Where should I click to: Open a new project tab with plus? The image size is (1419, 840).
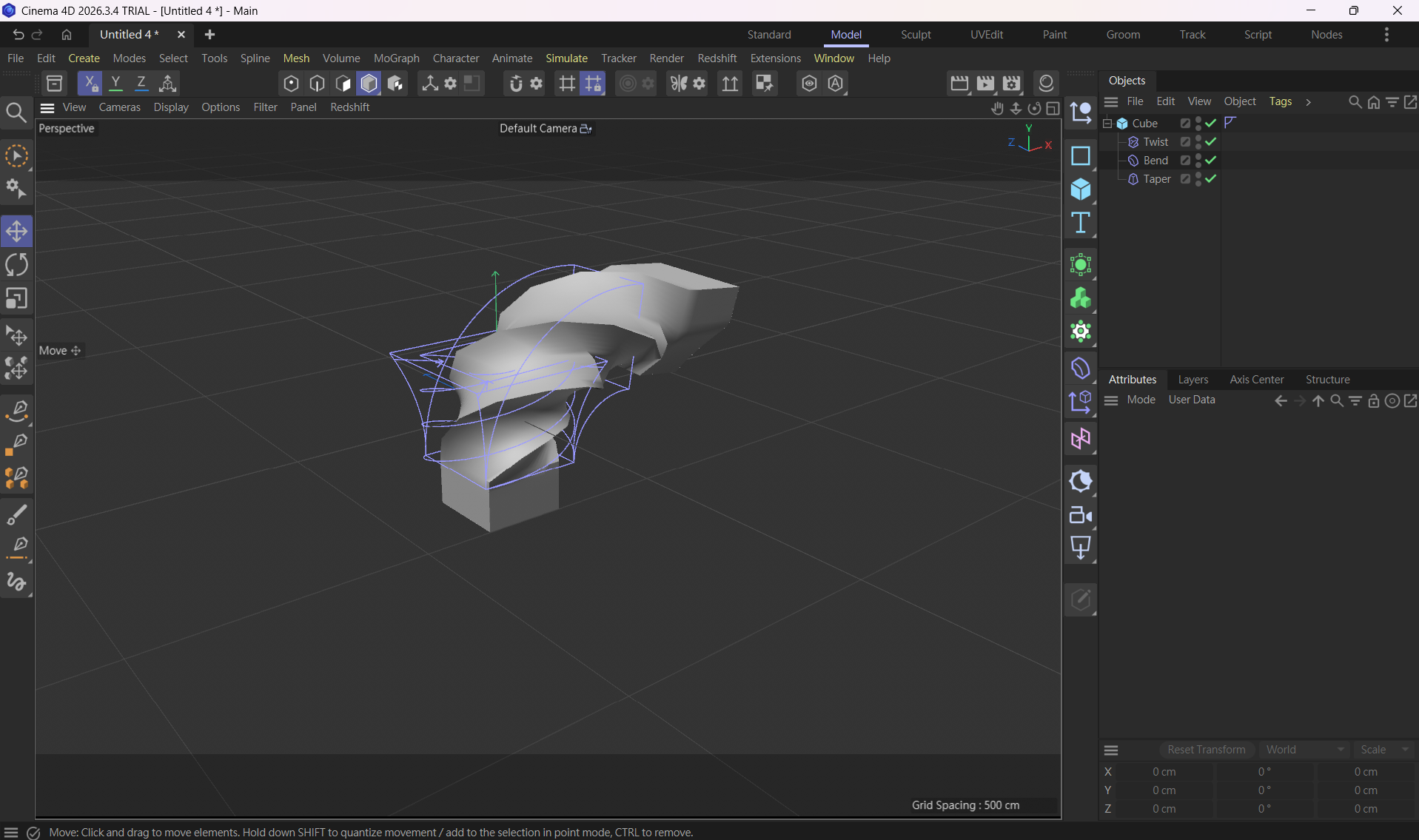coord(209,35)
